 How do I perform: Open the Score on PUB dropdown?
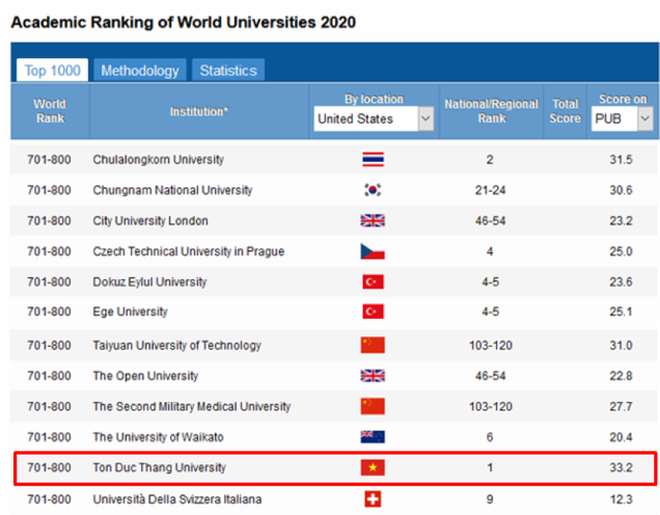[x=622, y=119]
